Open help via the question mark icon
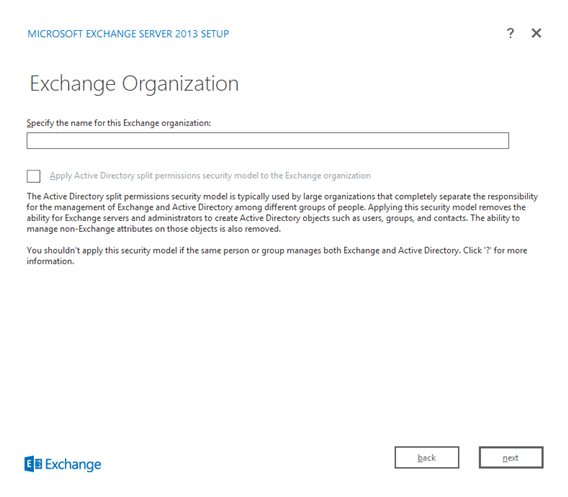Screen dimensions: 568x497 (510, 33)
